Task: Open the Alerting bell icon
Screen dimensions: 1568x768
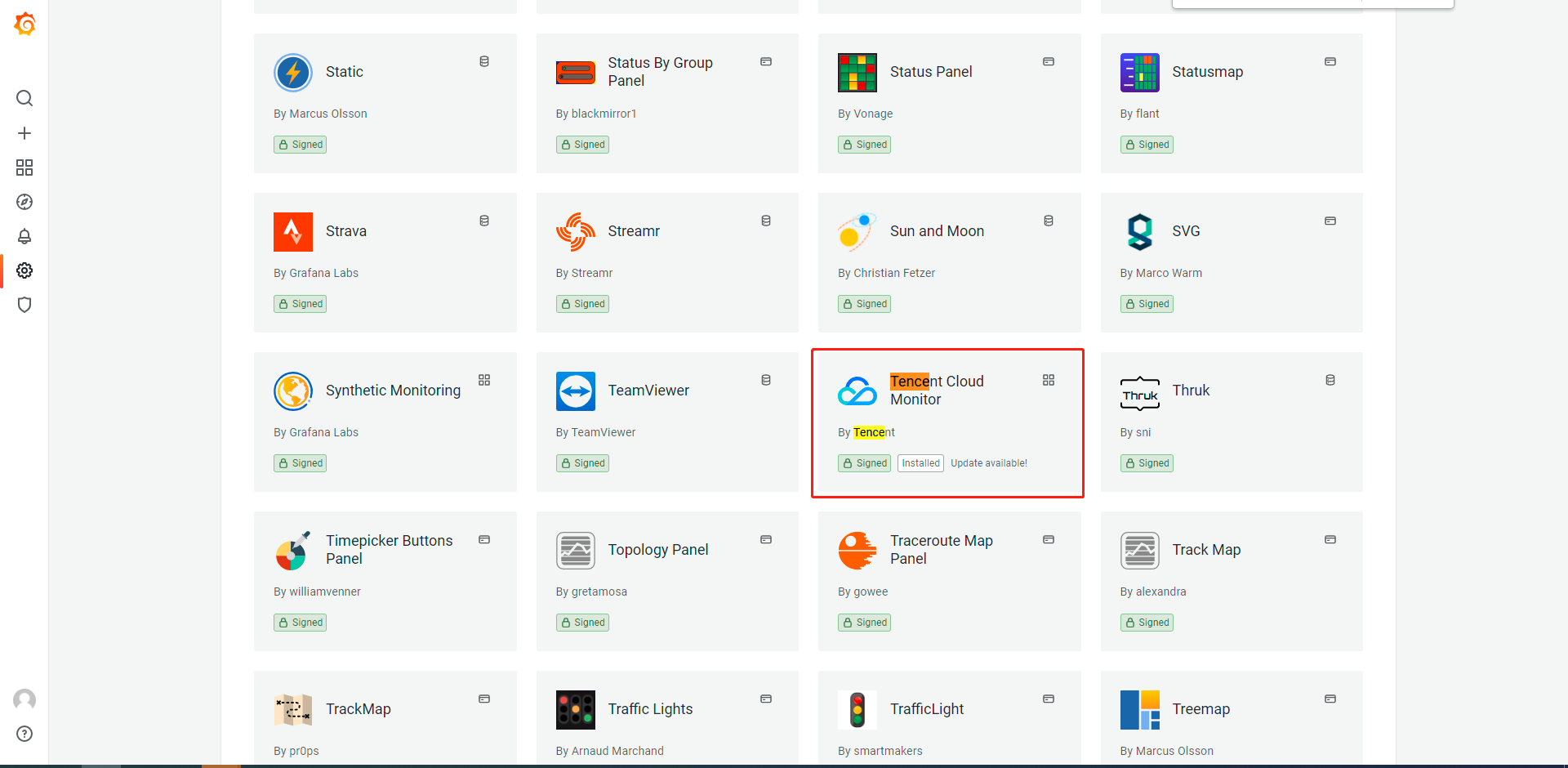Action: 24,236
